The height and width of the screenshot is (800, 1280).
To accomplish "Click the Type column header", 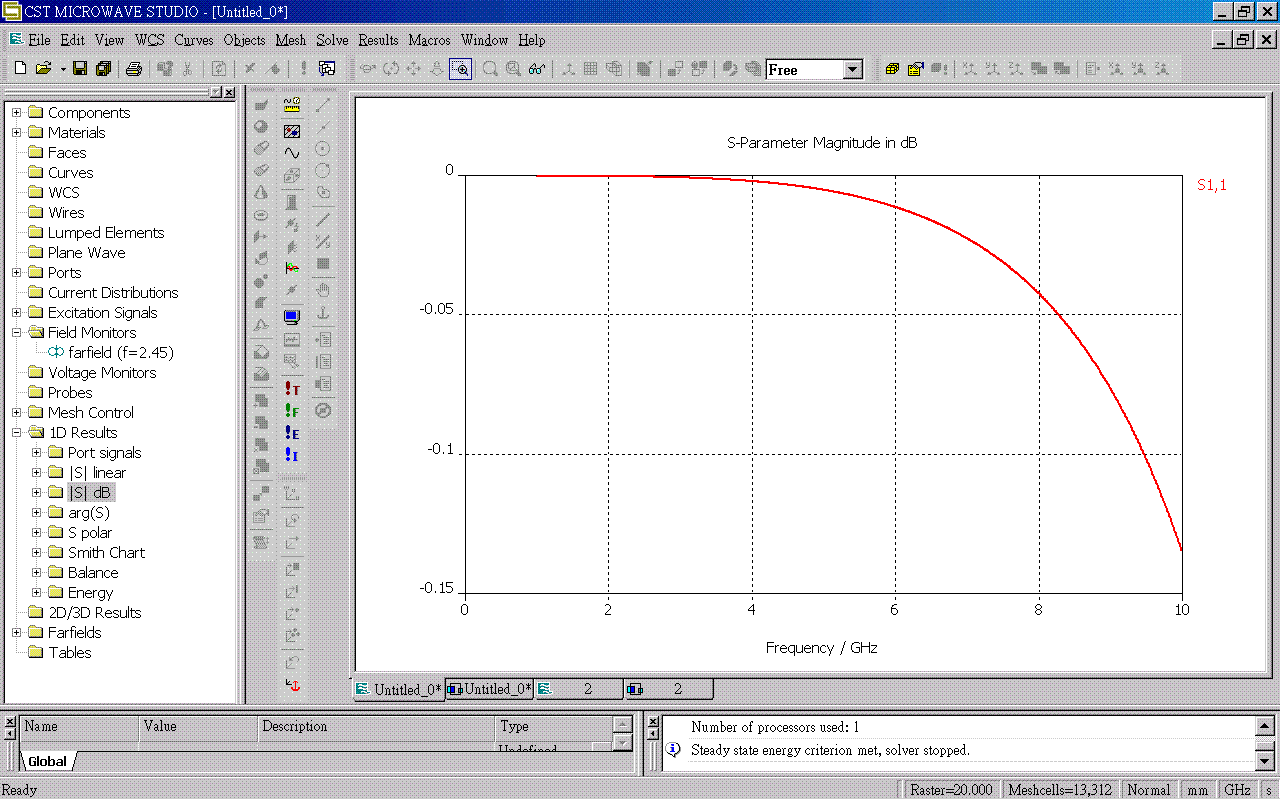I will coord(553,726).
